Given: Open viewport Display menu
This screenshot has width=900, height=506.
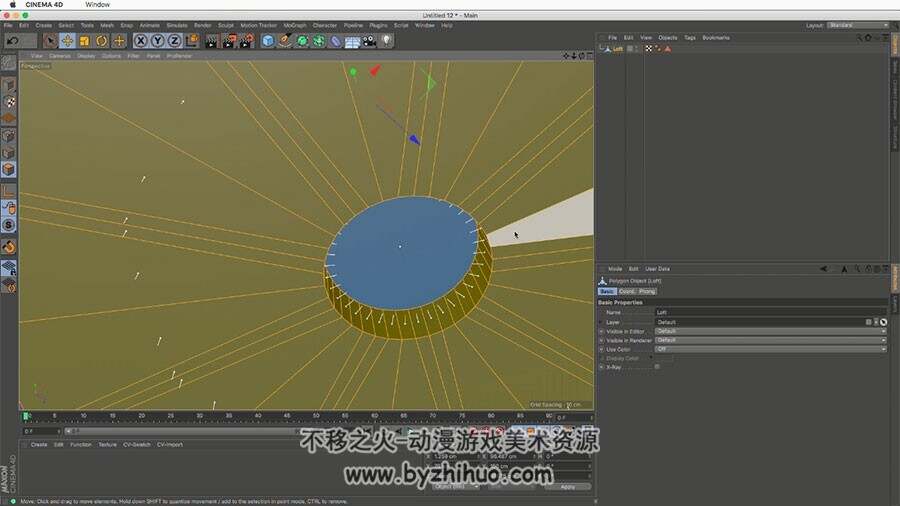Looking at the screenshot, I should [86, 56].
